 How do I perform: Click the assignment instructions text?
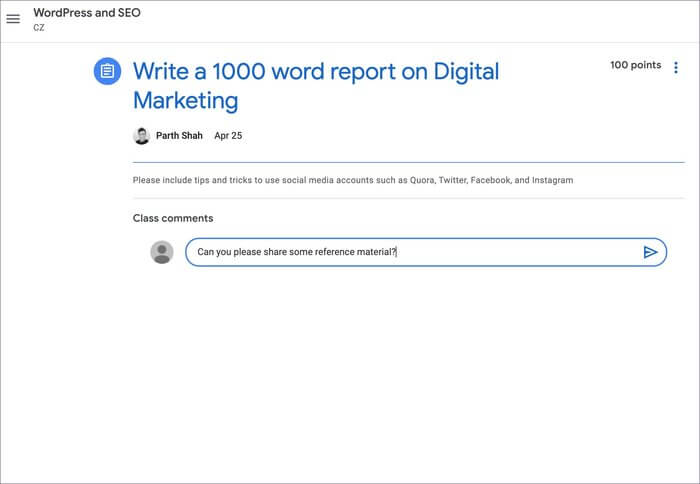(353, 181)
